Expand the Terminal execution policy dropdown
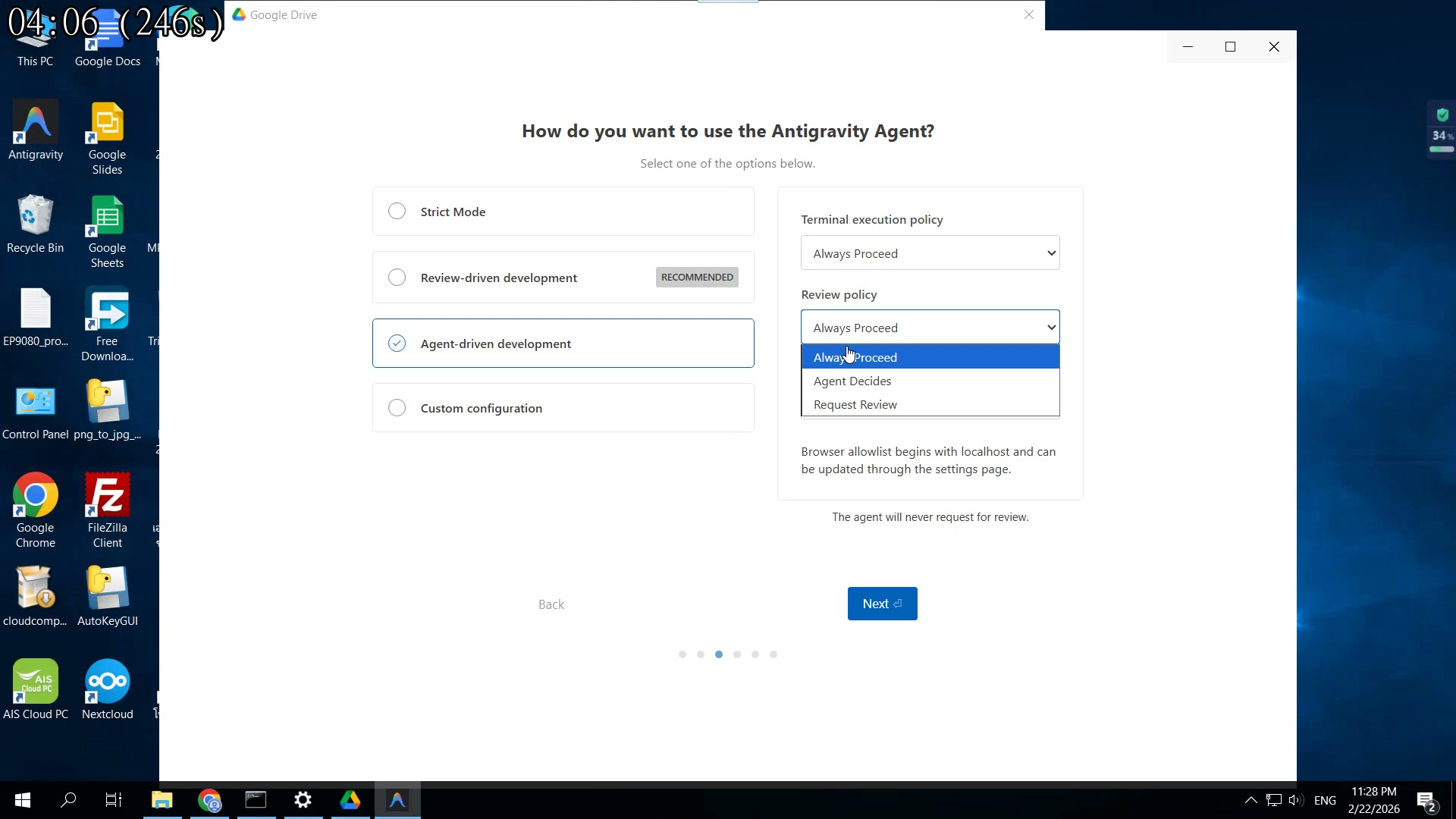This screenshot has height=819, width=1456. point(930,253)
